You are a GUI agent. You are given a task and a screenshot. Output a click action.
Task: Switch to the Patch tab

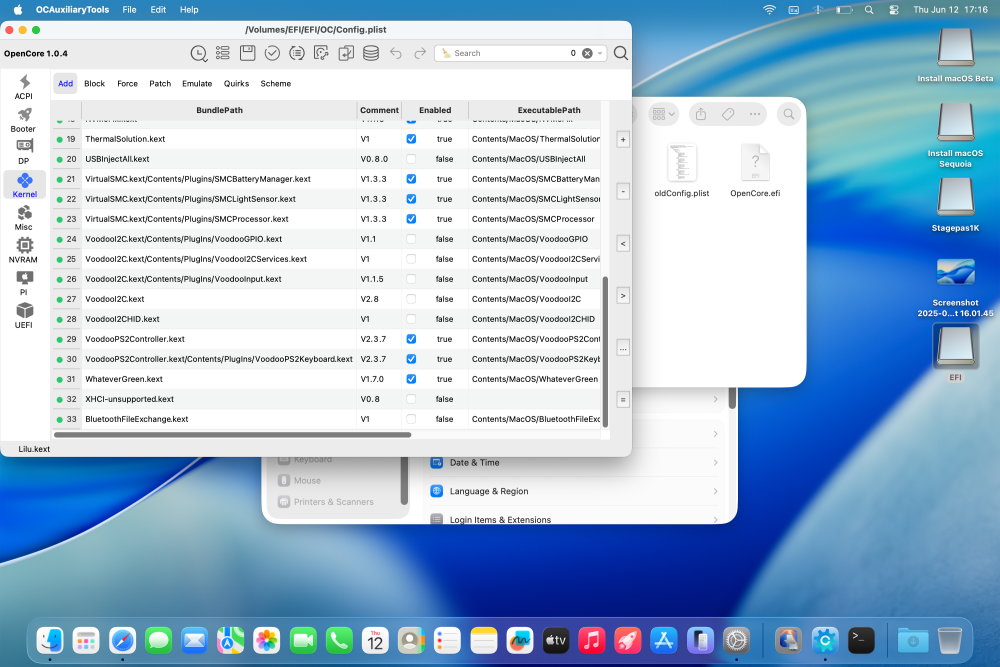pyautogui.click(x=160, y=84)
